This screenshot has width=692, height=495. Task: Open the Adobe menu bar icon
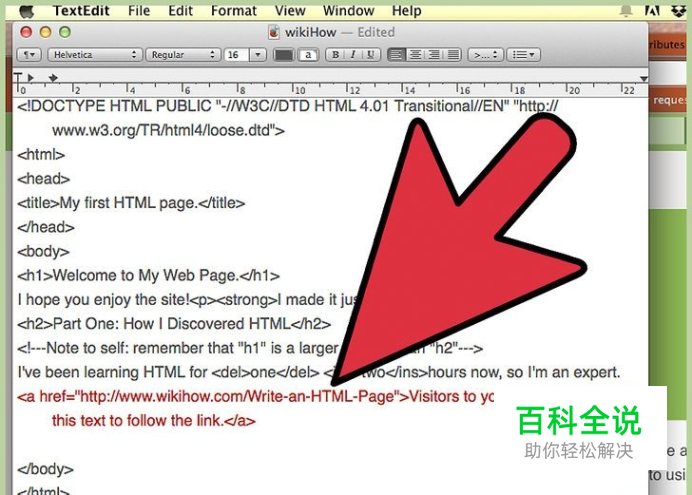652,10
